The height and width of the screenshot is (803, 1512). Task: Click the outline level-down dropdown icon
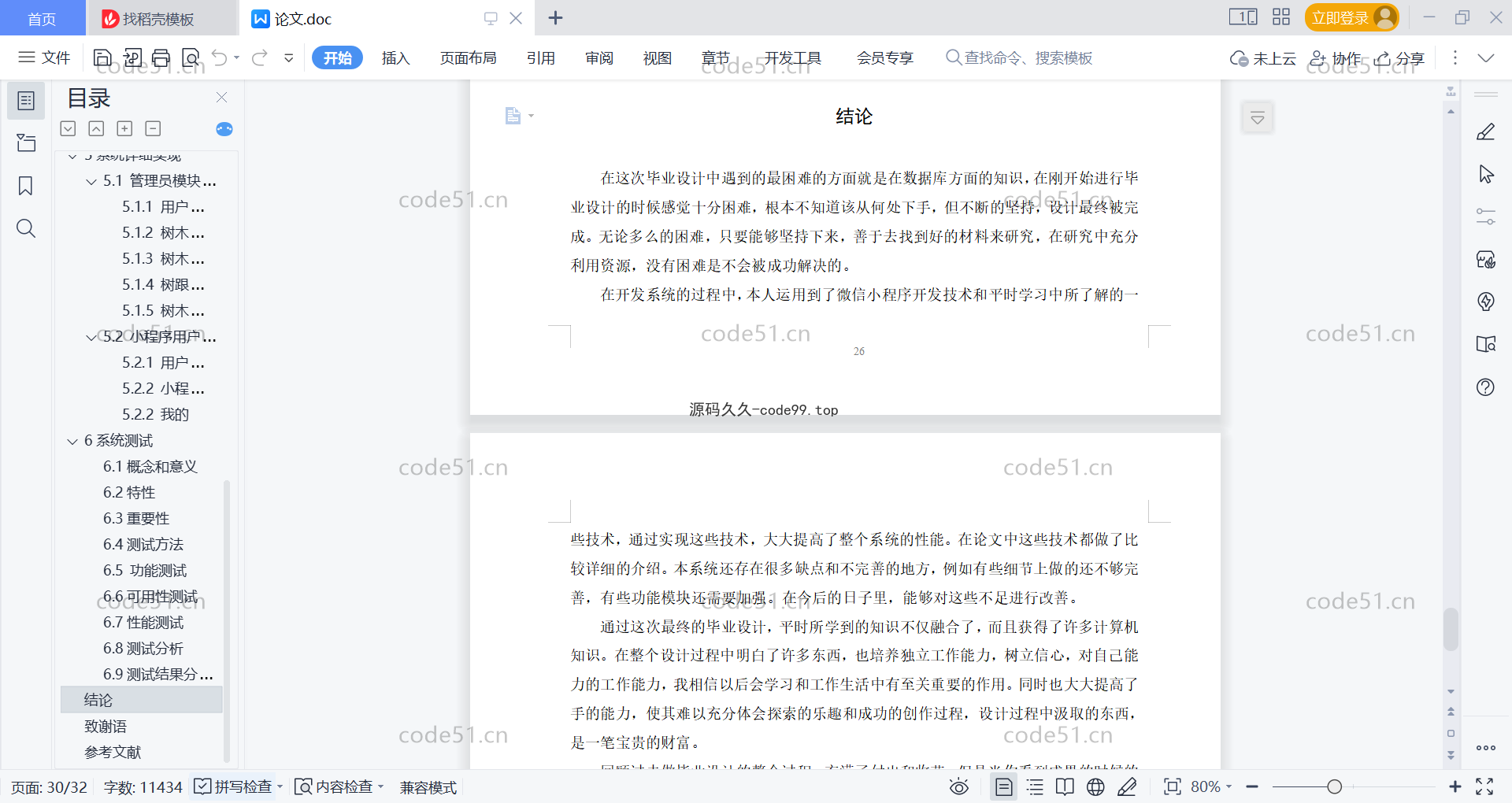69,128
